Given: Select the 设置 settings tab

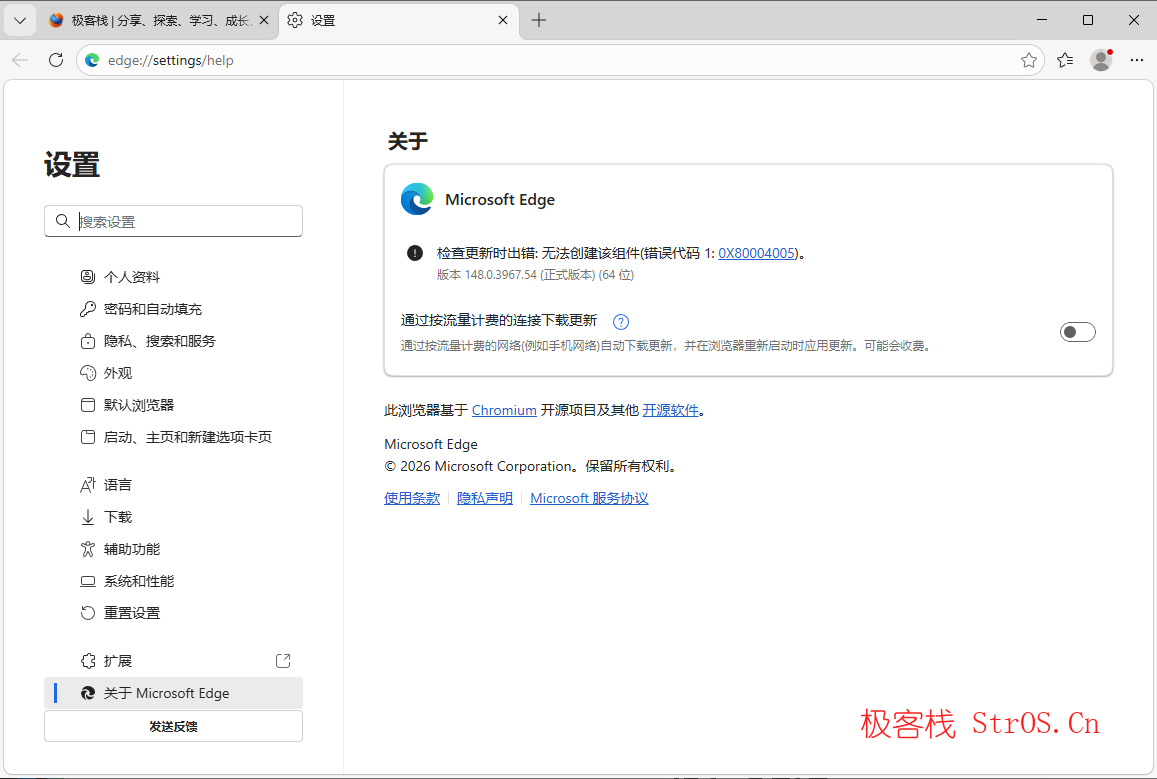Looking at the screenshot, I should click(x=398, y=21).
